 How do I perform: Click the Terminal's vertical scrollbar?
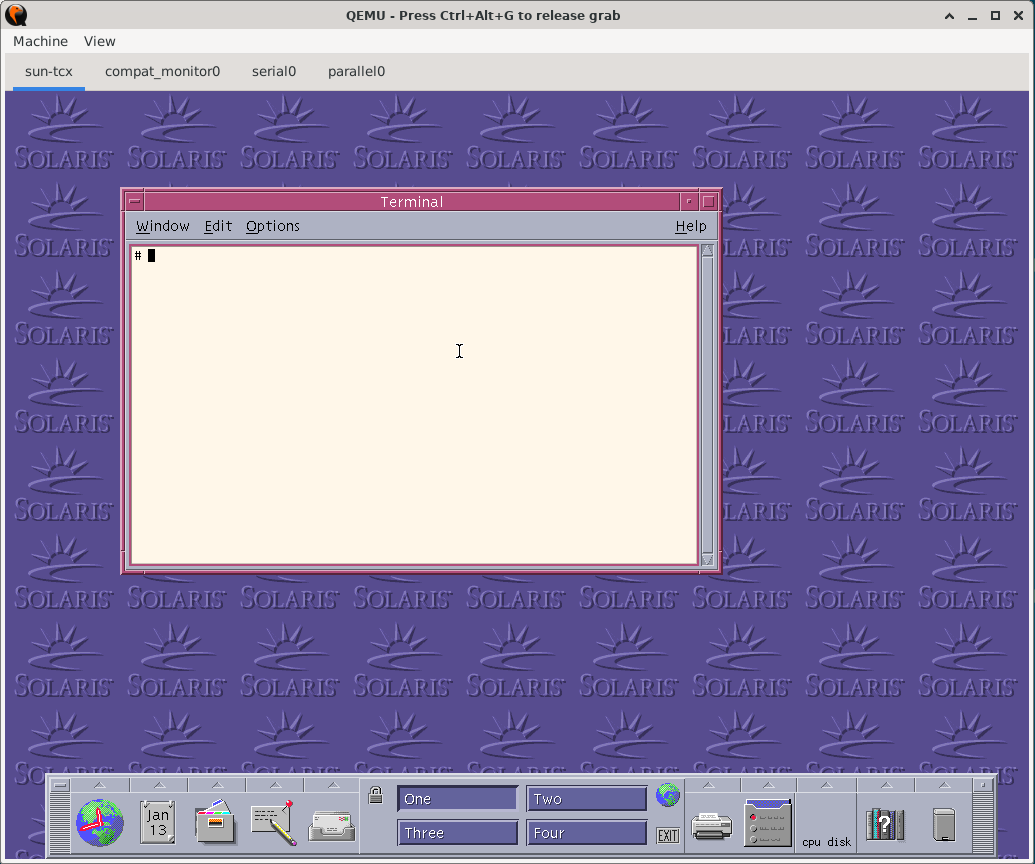[708, 400]
